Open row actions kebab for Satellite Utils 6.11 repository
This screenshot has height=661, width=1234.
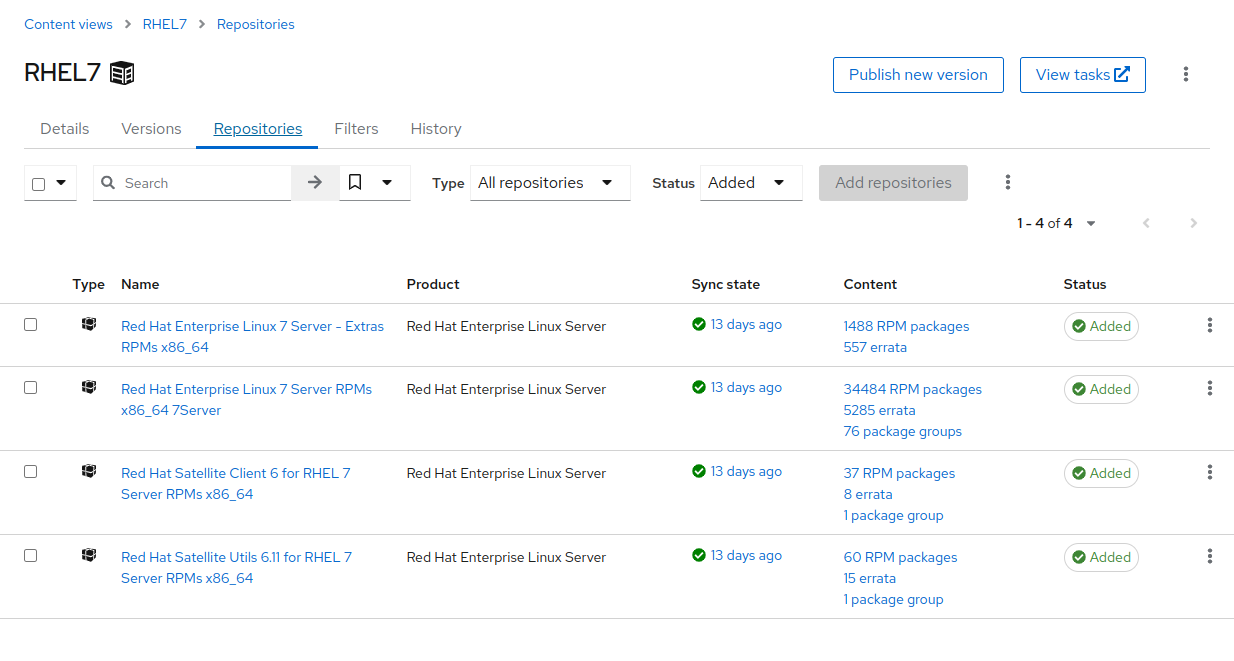(x=1210, y=556)
